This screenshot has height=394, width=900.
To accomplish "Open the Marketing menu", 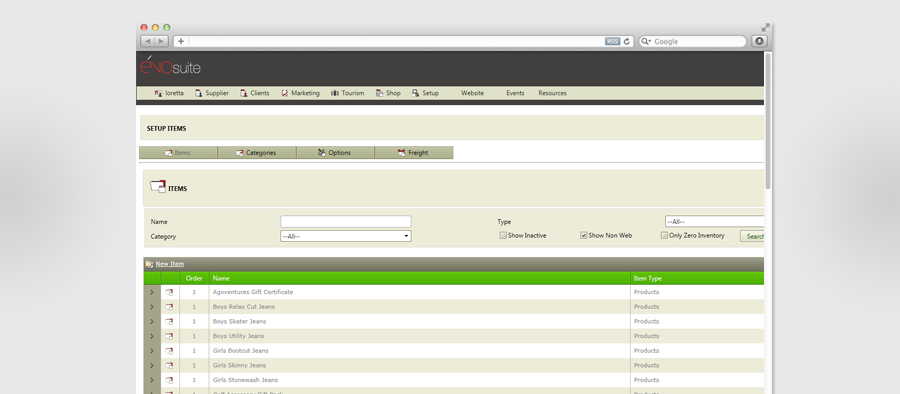I will [300, 93].
